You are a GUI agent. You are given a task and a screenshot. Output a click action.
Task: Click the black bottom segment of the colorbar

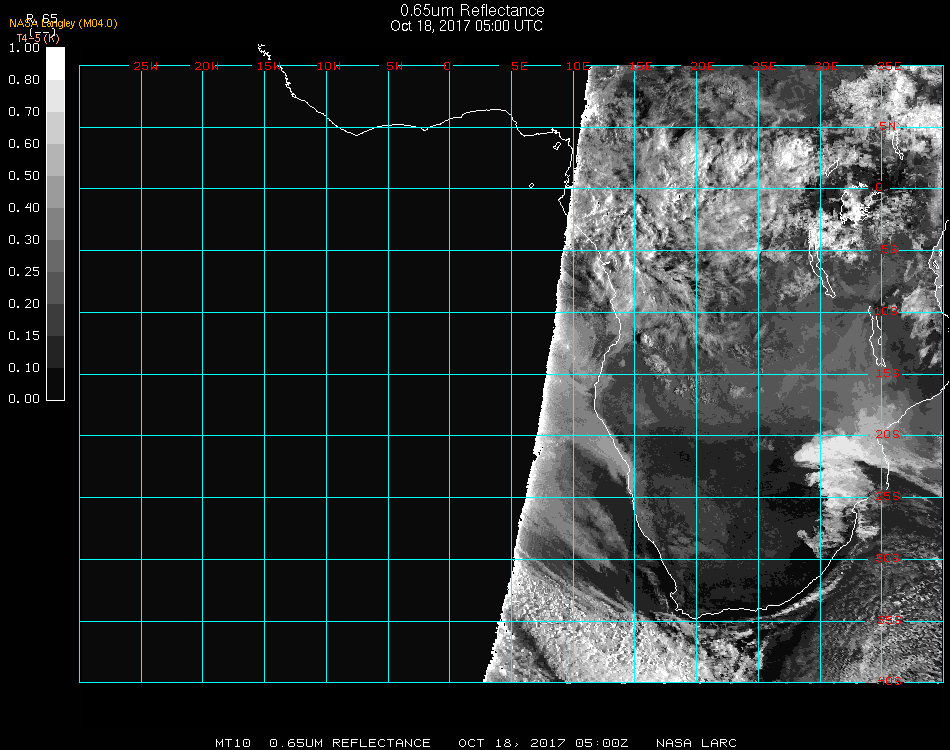[x=55, y=384]
